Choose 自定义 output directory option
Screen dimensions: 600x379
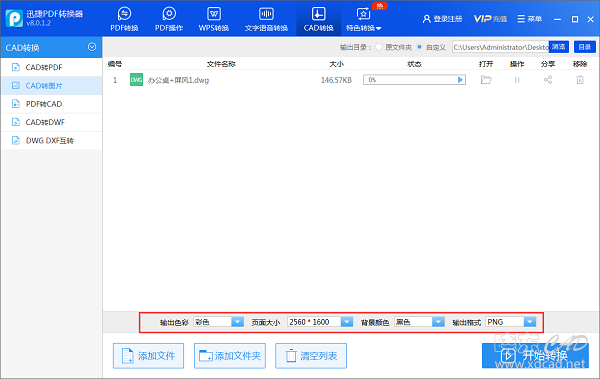432,47
